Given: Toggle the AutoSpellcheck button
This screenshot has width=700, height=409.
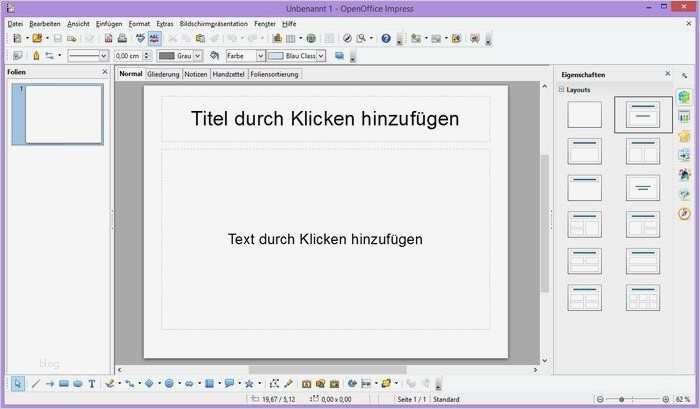Looking at the screenshot, I should pos(154,39).
